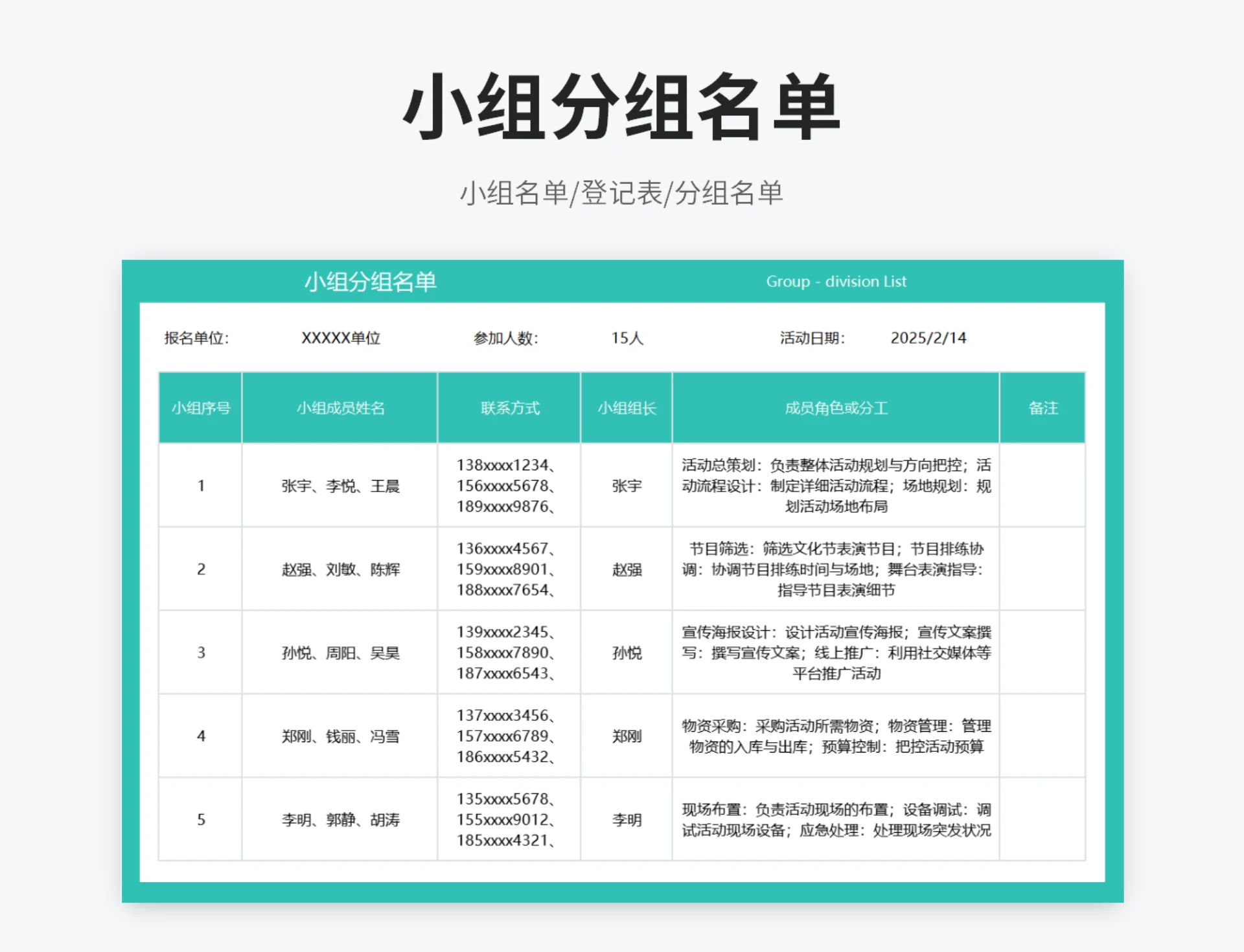This screenshot has height=952, width=1244.
Task: Select group leader 张宇 in row 1
Action: point(625,487)
